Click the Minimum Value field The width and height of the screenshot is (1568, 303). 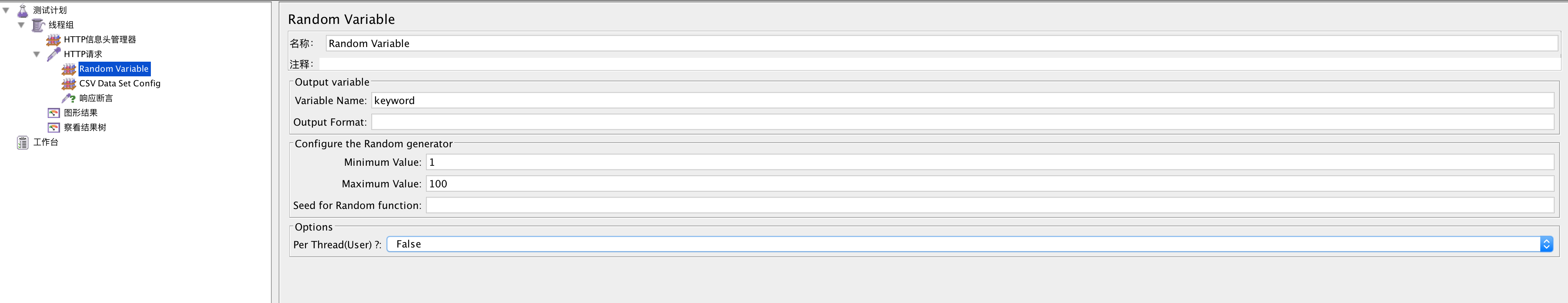point(989,162)
